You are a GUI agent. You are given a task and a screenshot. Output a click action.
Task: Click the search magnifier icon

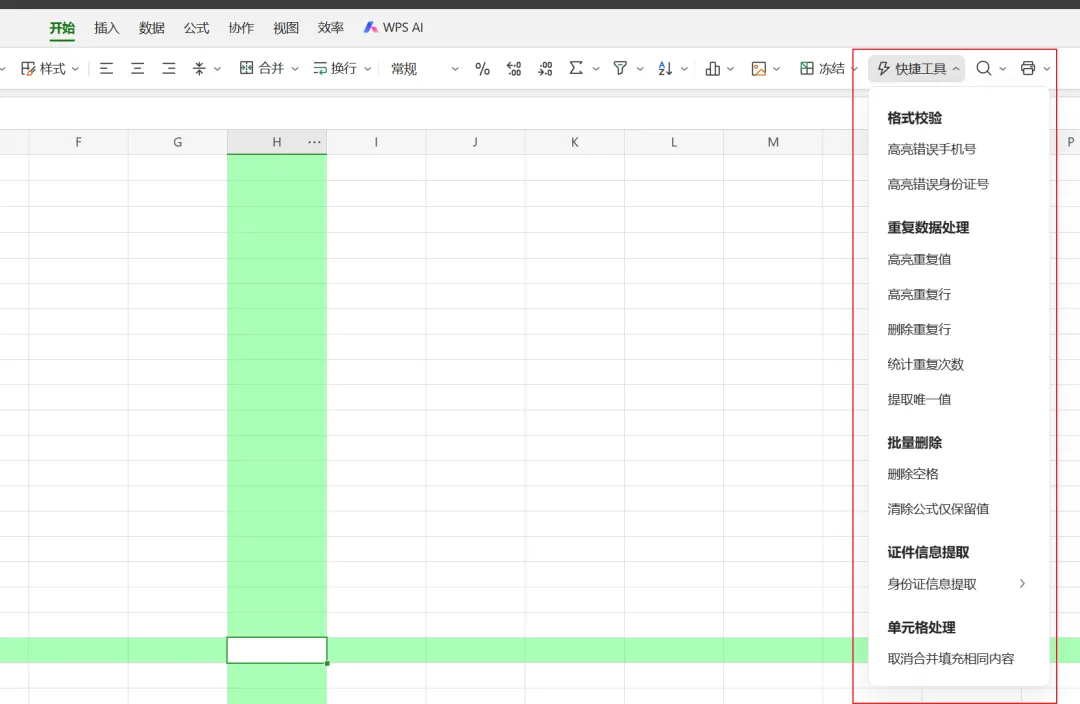(x=984, y=68)
